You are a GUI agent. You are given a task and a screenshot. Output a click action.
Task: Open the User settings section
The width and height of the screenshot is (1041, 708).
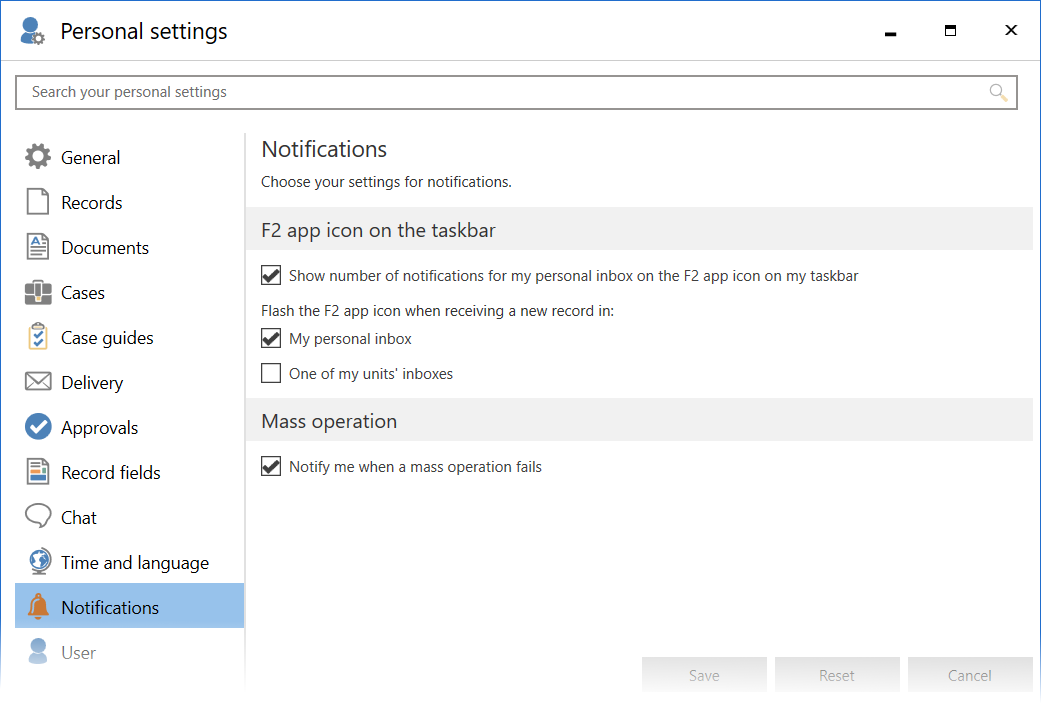coord(129,652)
